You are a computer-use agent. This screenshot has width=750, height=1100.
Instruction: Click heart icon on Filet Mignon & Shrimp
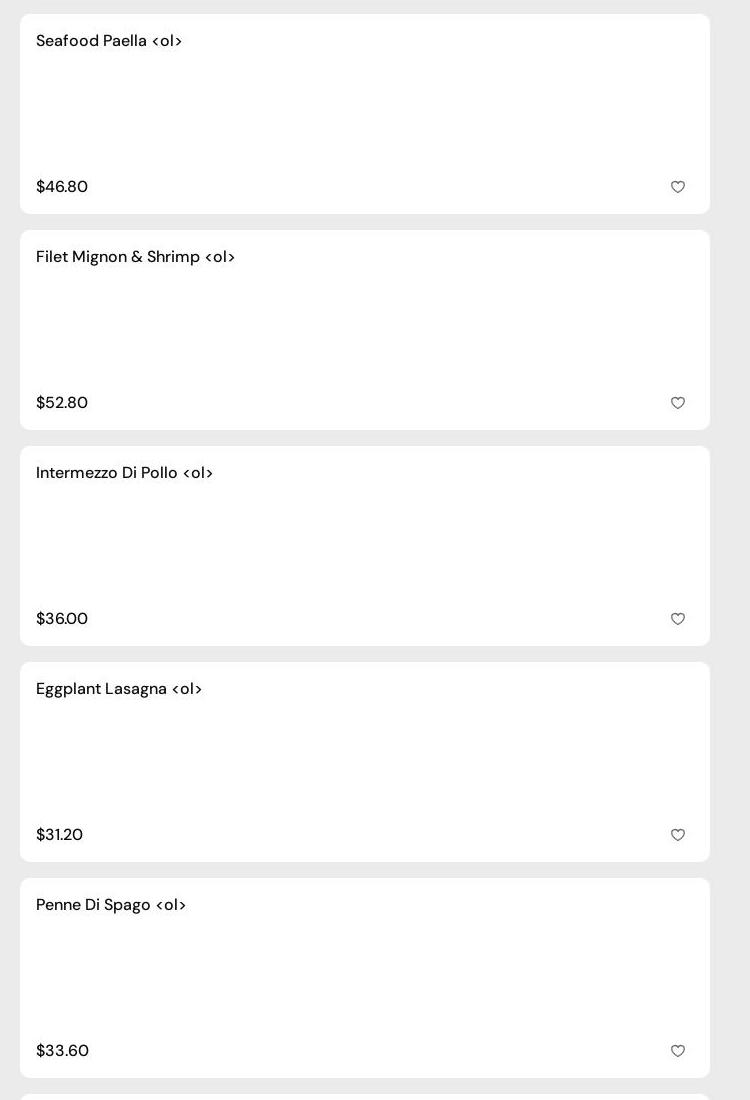(678, 403)
